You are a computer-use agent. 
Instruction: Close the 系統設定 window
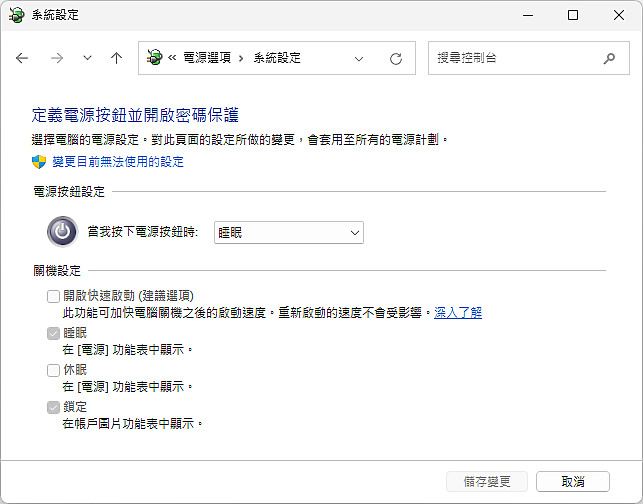click(x=619, y=15)
